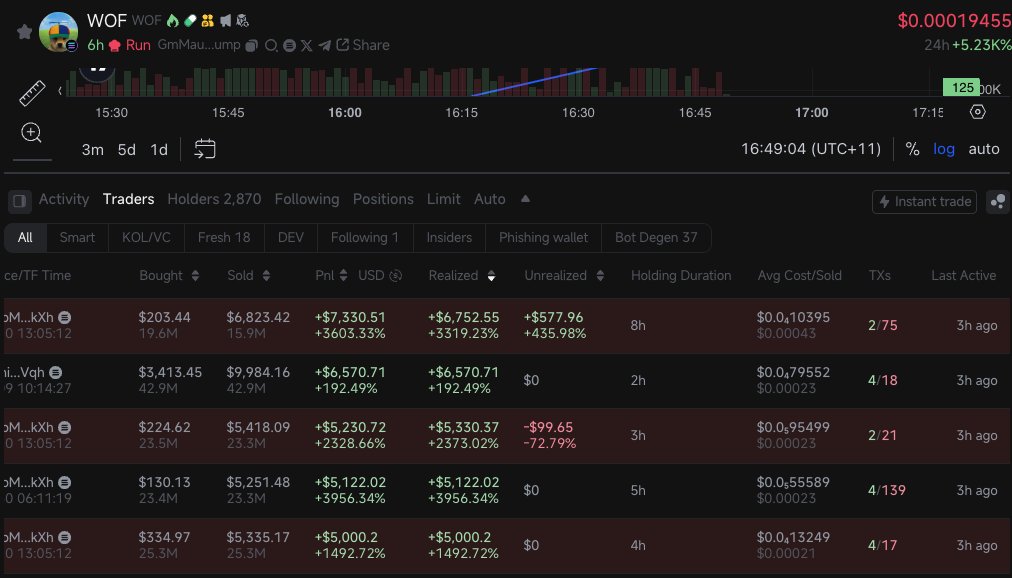Switch to the Traders tab
Image resolution: width=1012 pixels, height=578 pixels.
point(128,199)
